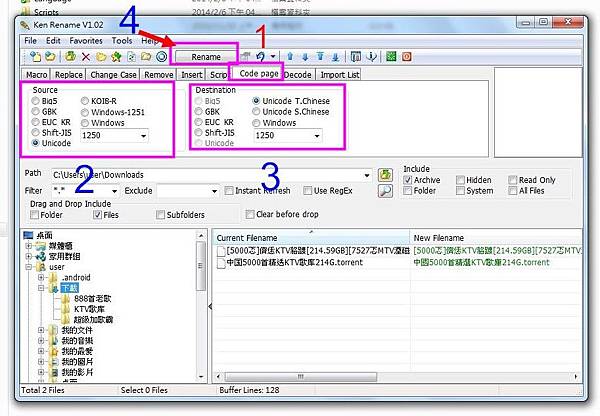The image size is (600, 416).
Task: Select Source KOI8-R radio button
Action: [85, 101]
